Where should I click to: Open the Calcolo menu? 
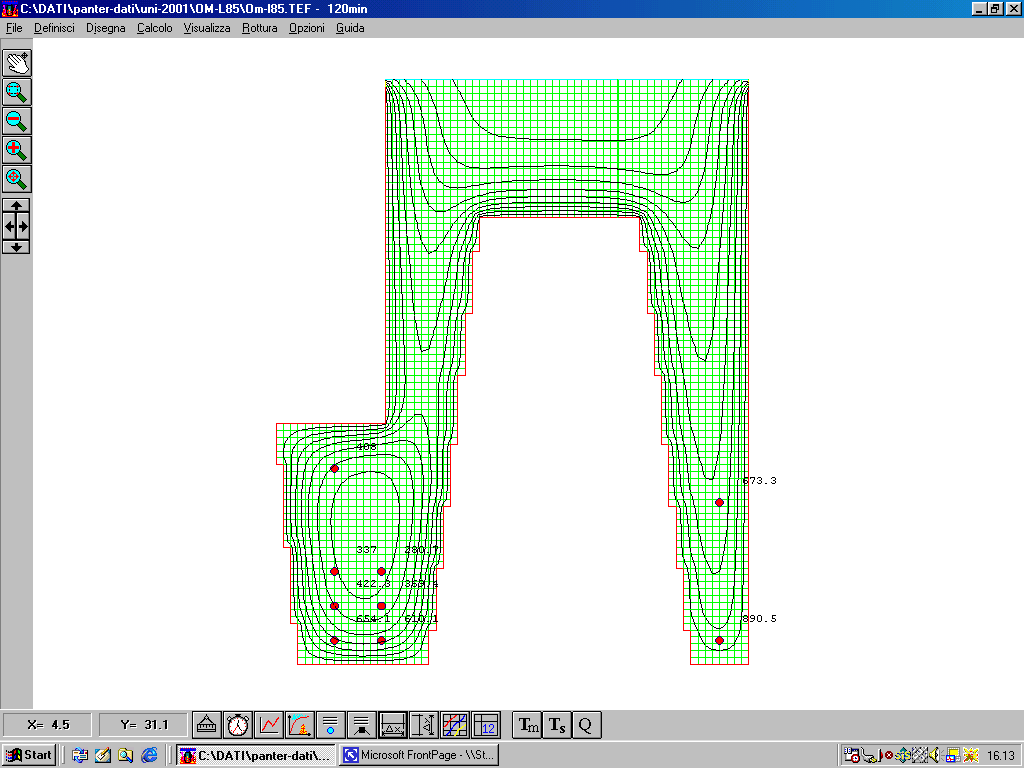click(154, 28)
